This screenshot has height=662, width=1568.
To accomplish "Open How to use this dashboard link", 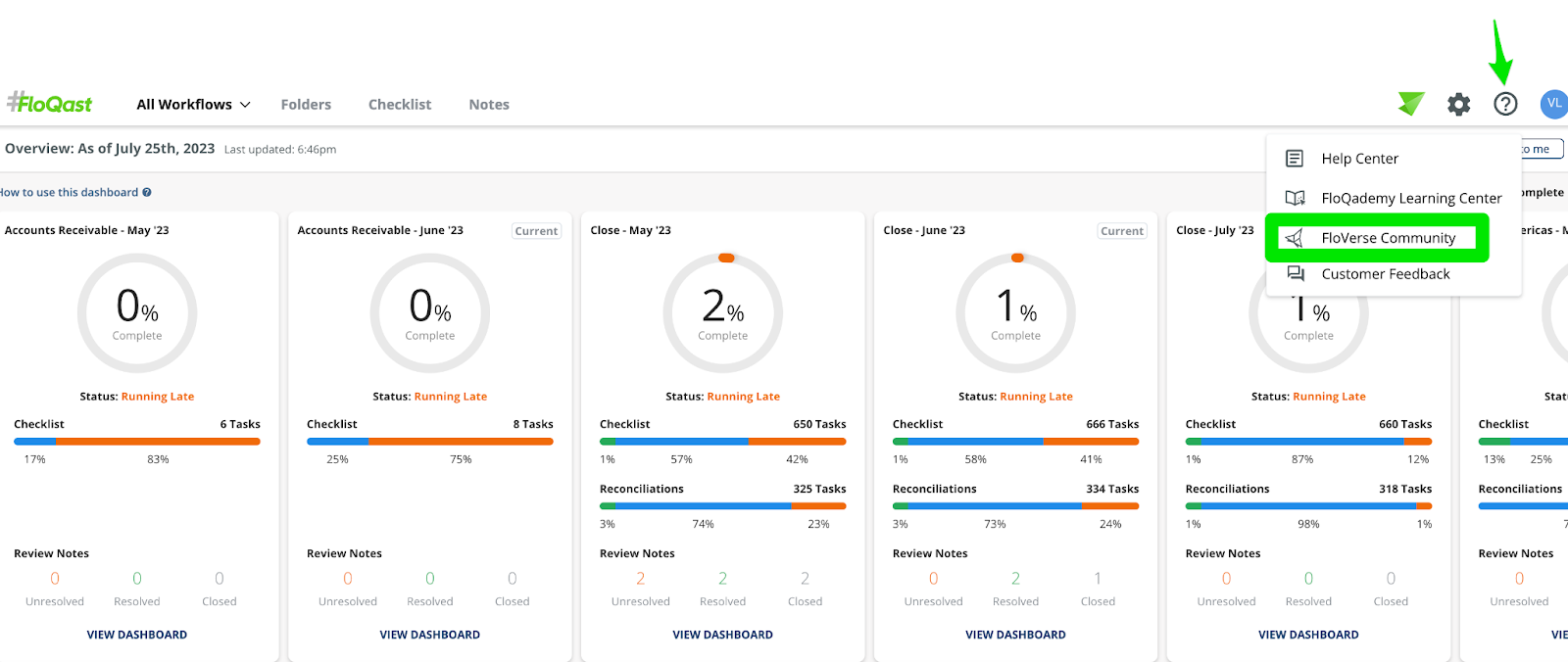I will click(69, 193).
